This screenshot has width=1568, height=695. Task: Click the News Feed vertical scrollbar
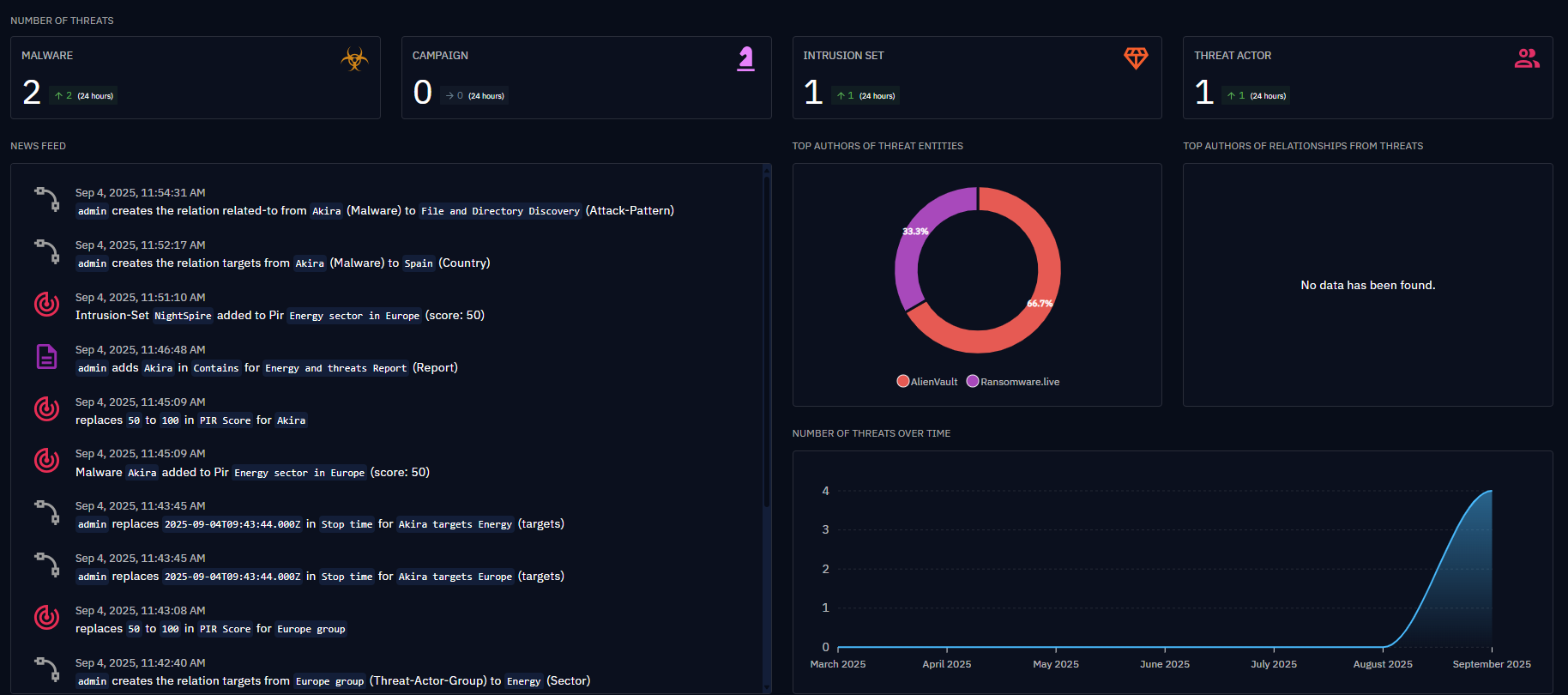767,343
